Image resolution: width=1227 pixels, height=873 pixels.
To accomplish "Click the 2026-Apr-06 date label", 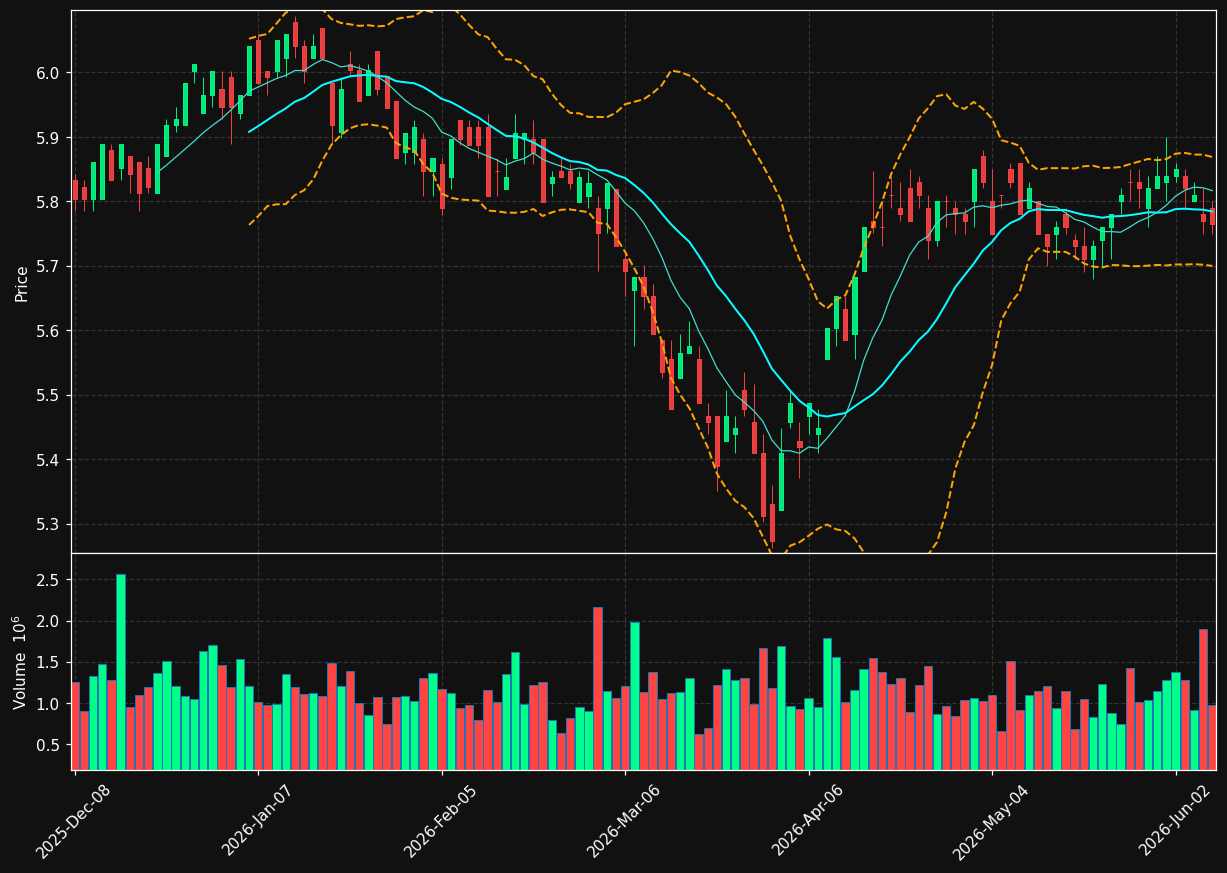I will (807, 821).
